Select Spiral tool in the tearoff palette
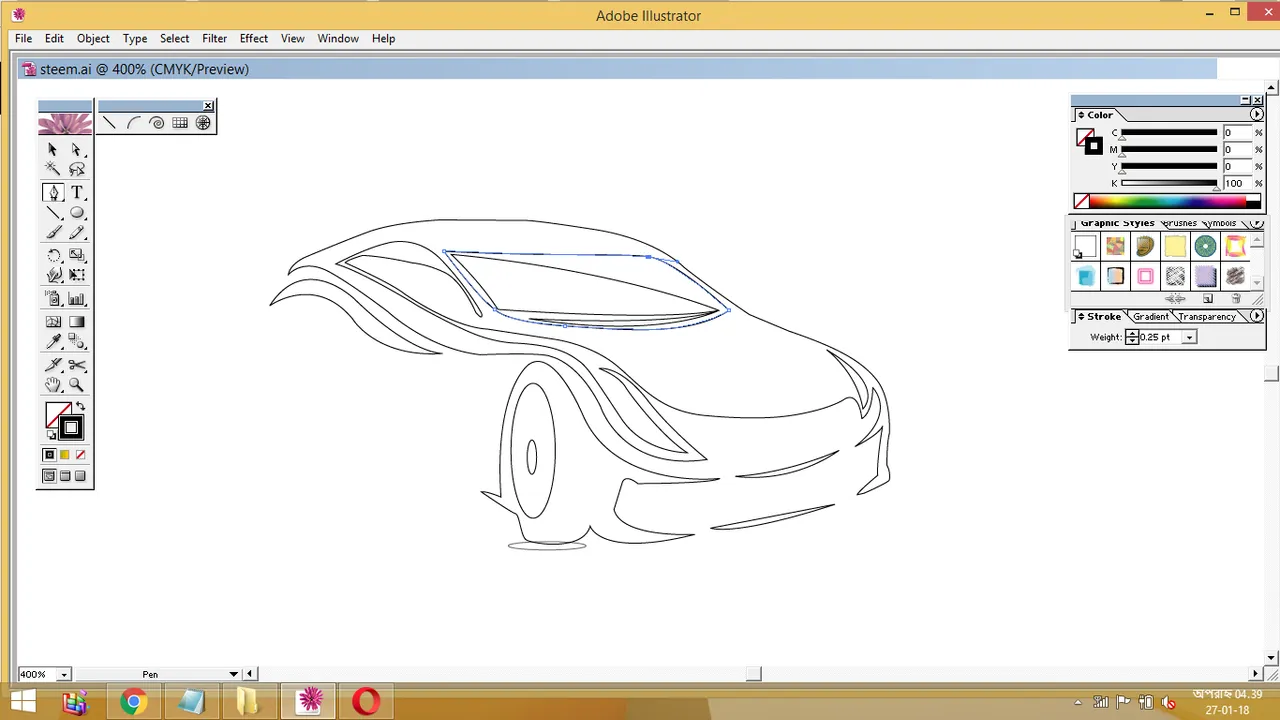 click(157, 123)
